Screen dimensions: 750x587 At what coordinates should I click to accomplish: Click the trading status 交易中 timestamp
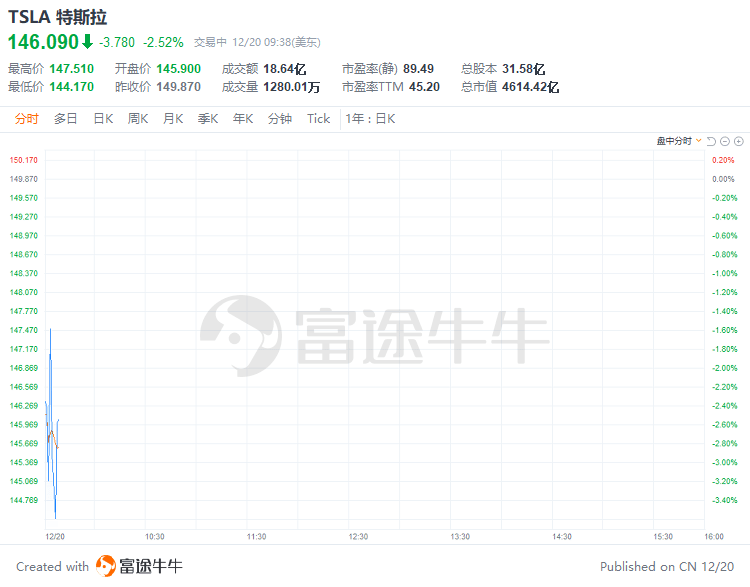point(257,43)
